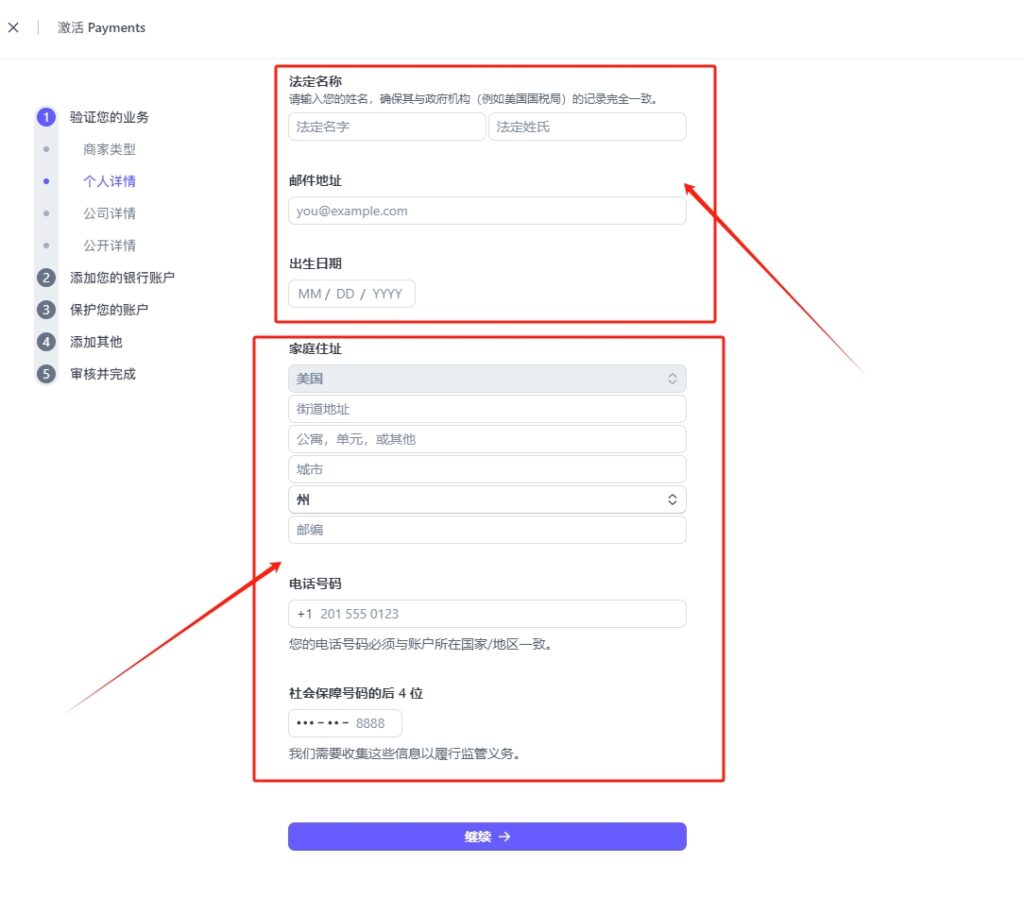Screen dimensions: 1024x897
Task: Click the 个人详情 link in sidebar
Action: 110,181
